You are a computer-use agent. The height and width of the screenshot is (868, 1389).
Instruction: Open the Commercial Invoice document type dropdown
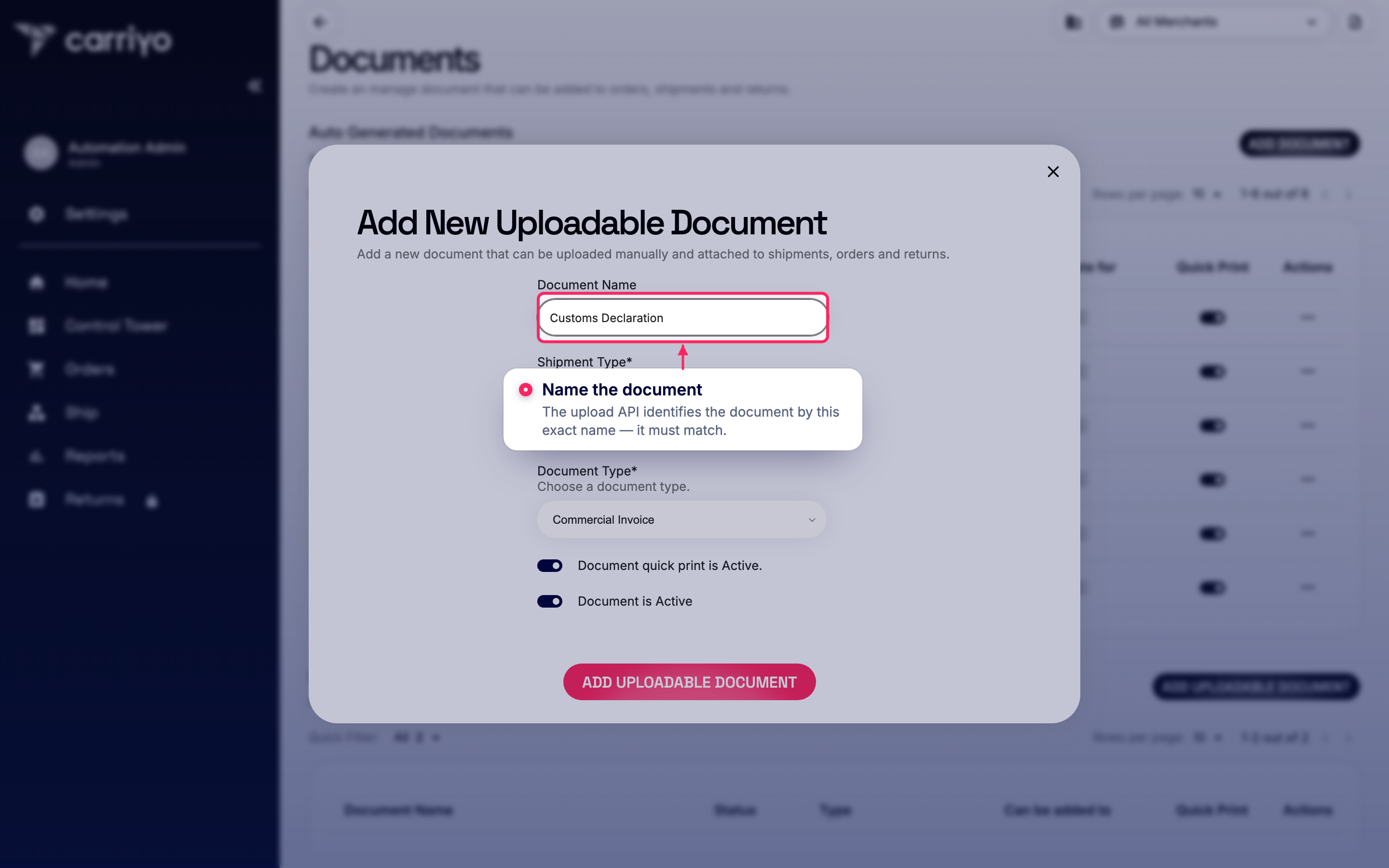pos(682,519)
